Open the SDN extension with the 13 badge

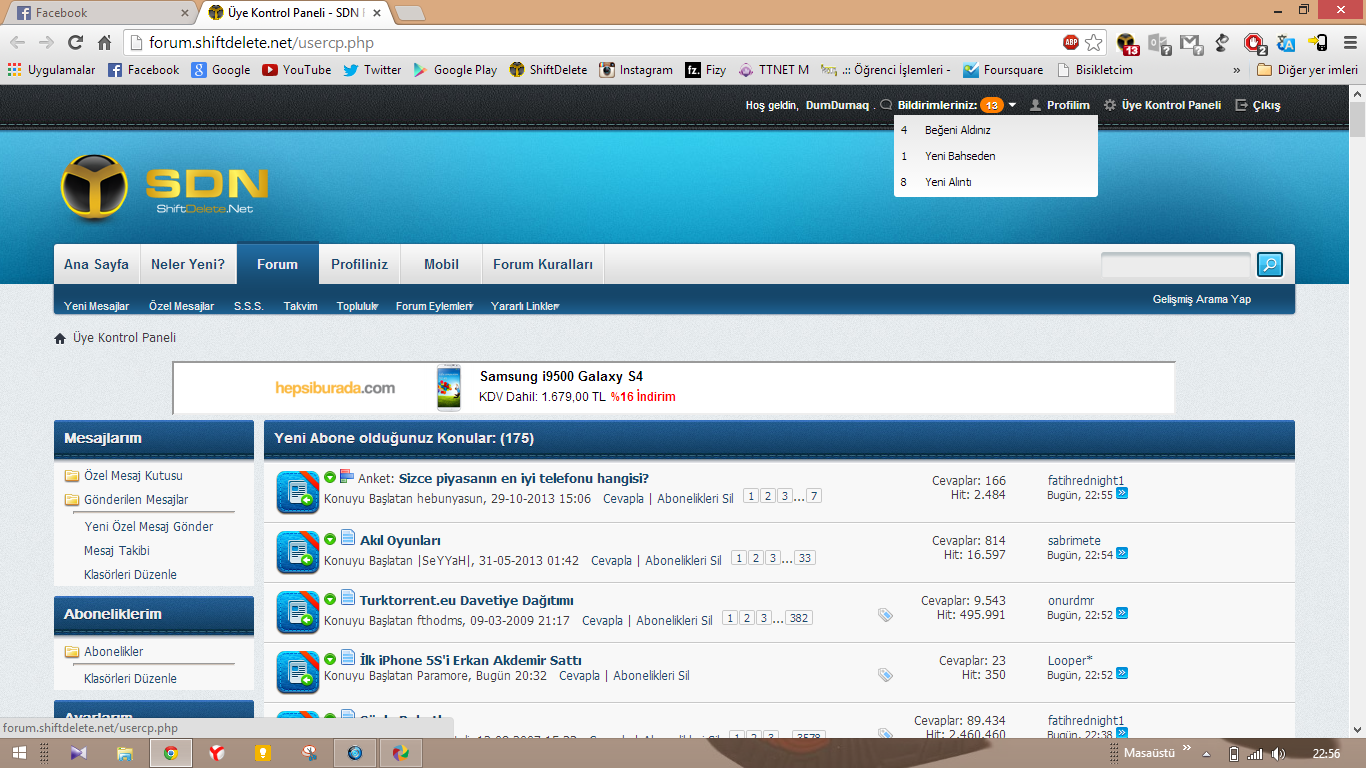[1127, 43]
